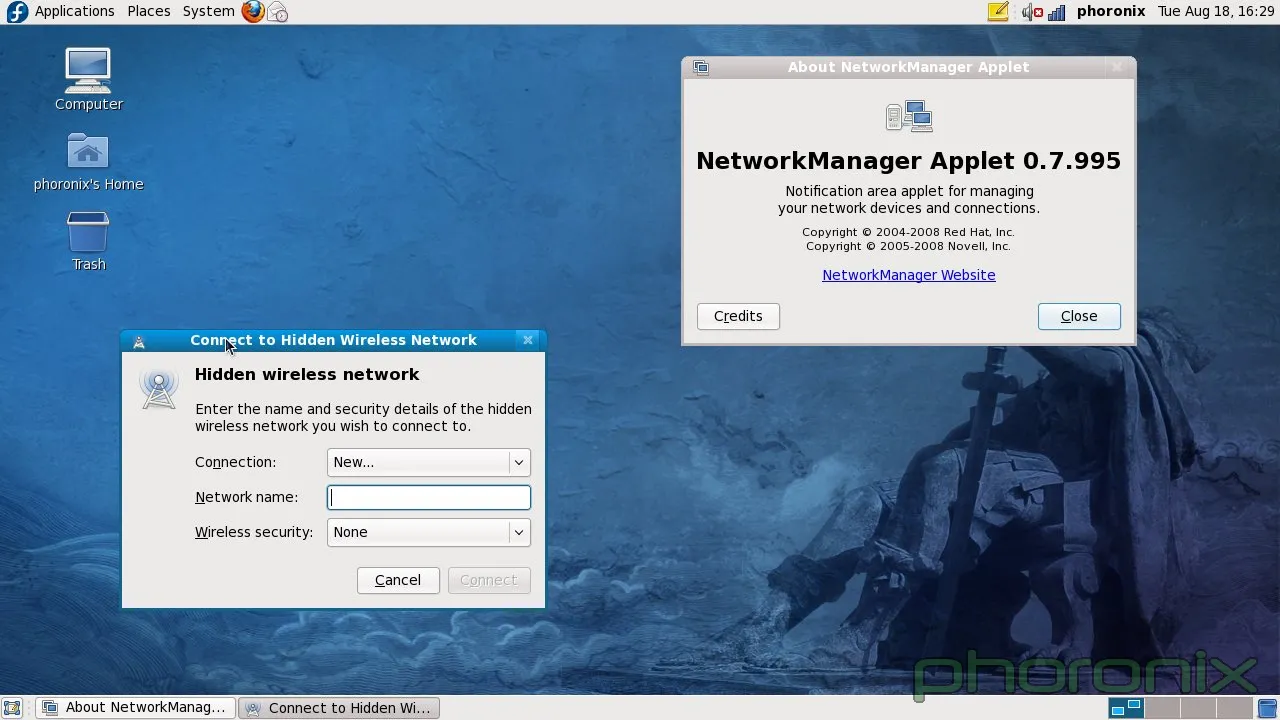This screenshot has width=1280, height=720.
Task: Open the sticky notes panel applet
Action: tap(998, 12)
